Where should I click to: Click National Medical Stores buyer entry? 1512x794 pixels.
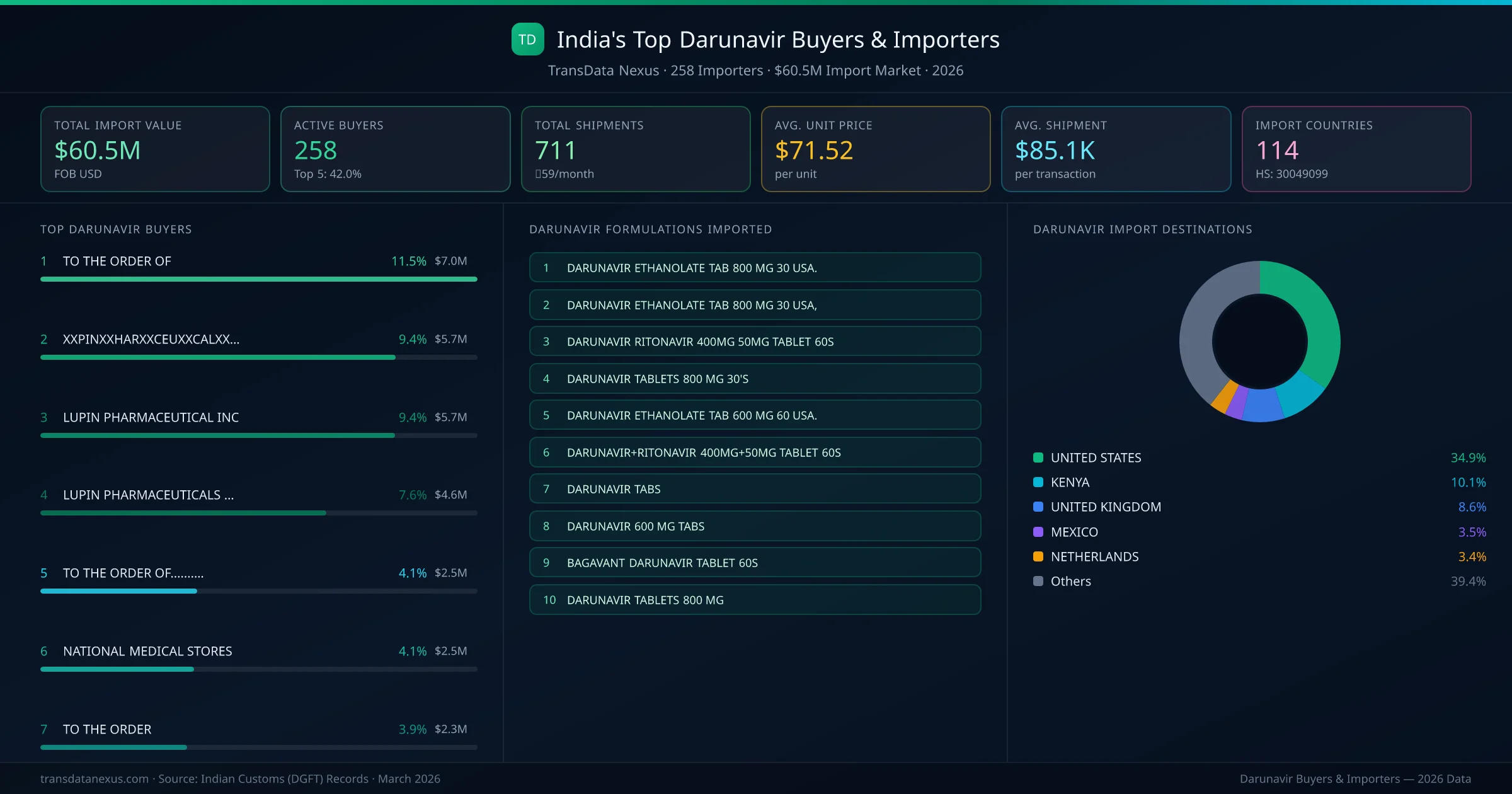click(147, 651)
